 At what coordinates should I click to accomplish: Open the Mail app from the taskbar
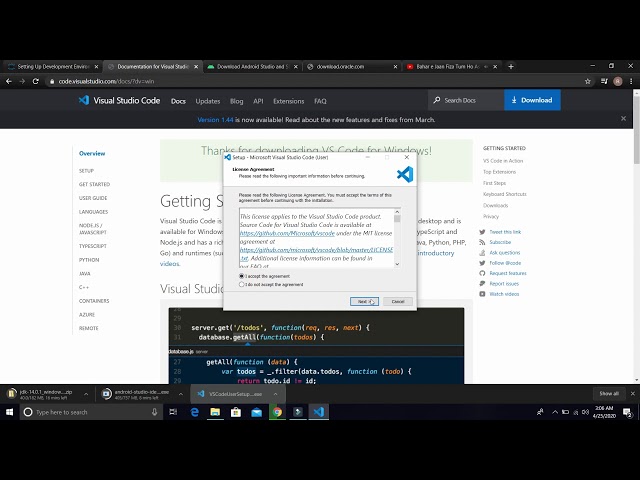point(257,412)
